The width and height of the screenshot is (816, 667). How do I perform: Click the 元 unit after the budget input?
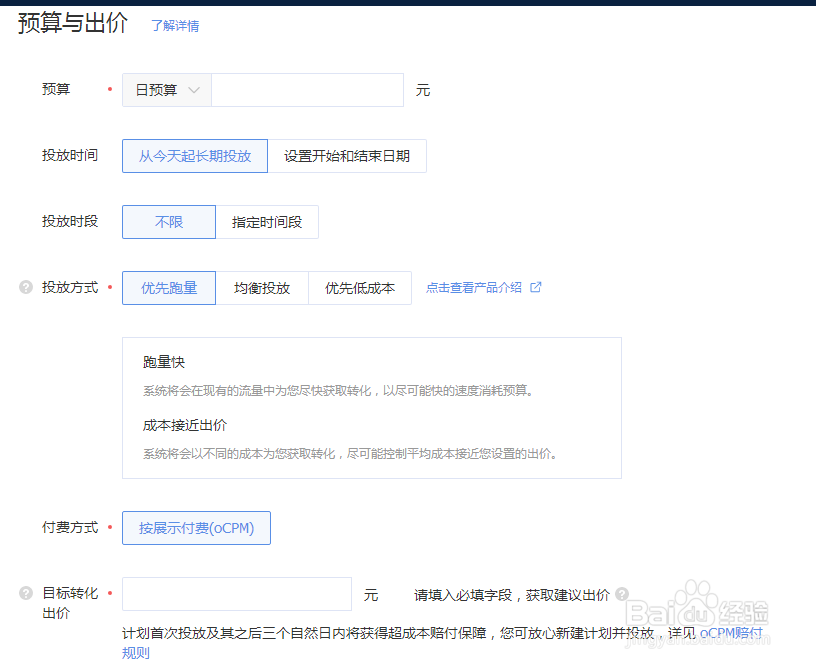[x=423, y=91]
